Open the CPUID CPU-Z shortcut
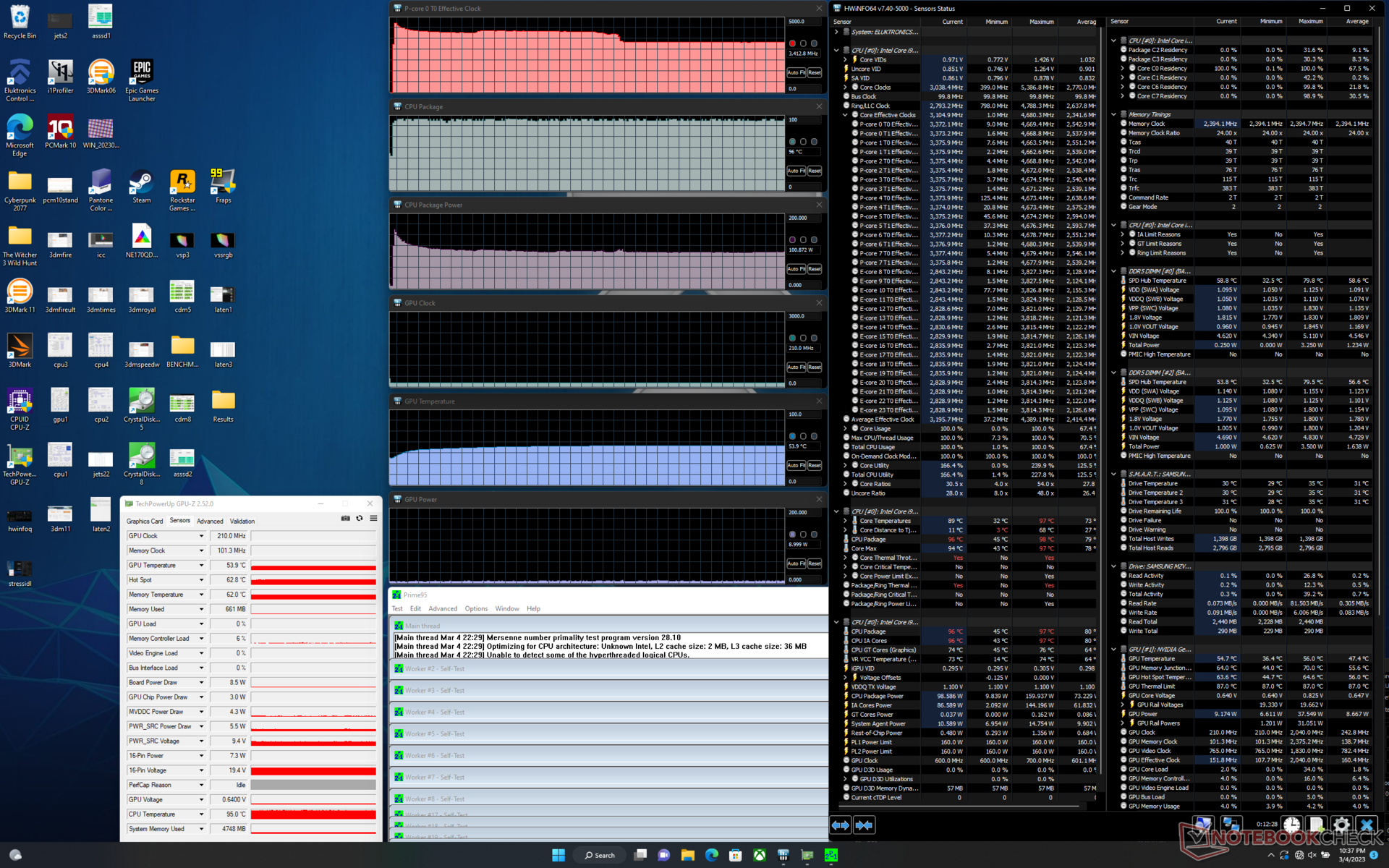Viewport: 1389px width, 868px height. coord(20,409)
